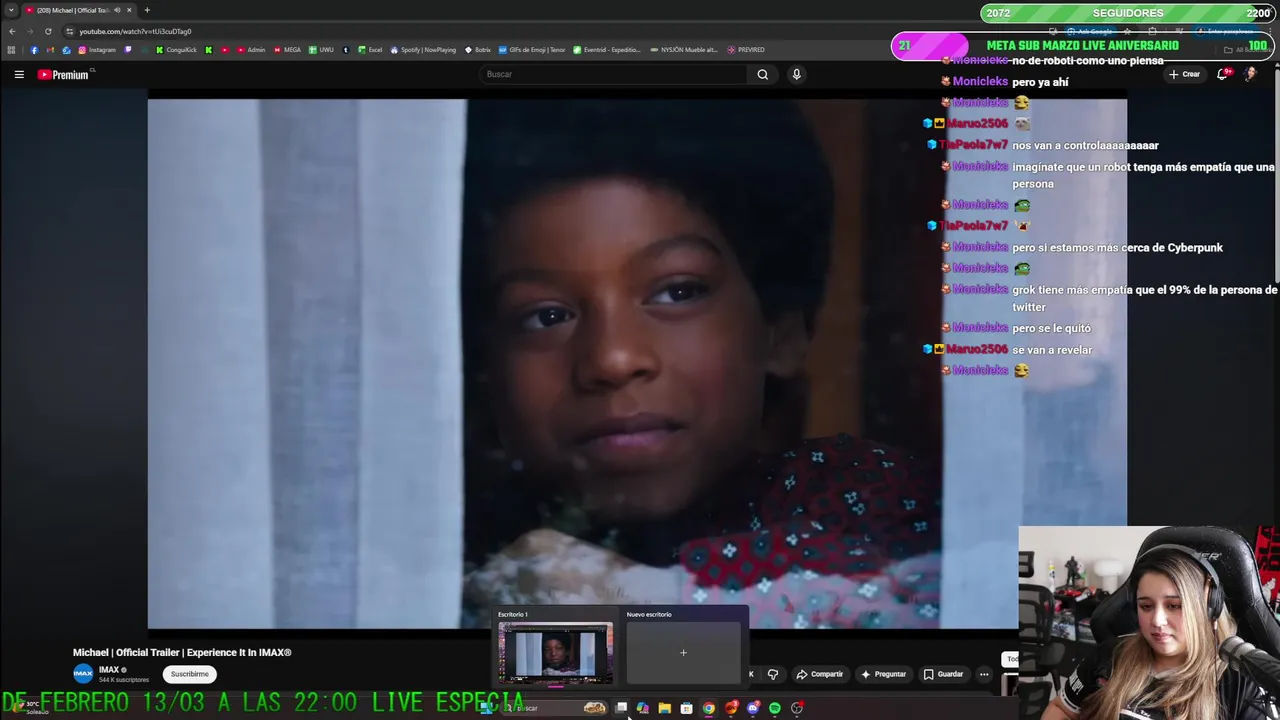Viewport: 1280px width, 720px height.
Task: Open the IMAX channel avatar
Action: pos(83,674)
